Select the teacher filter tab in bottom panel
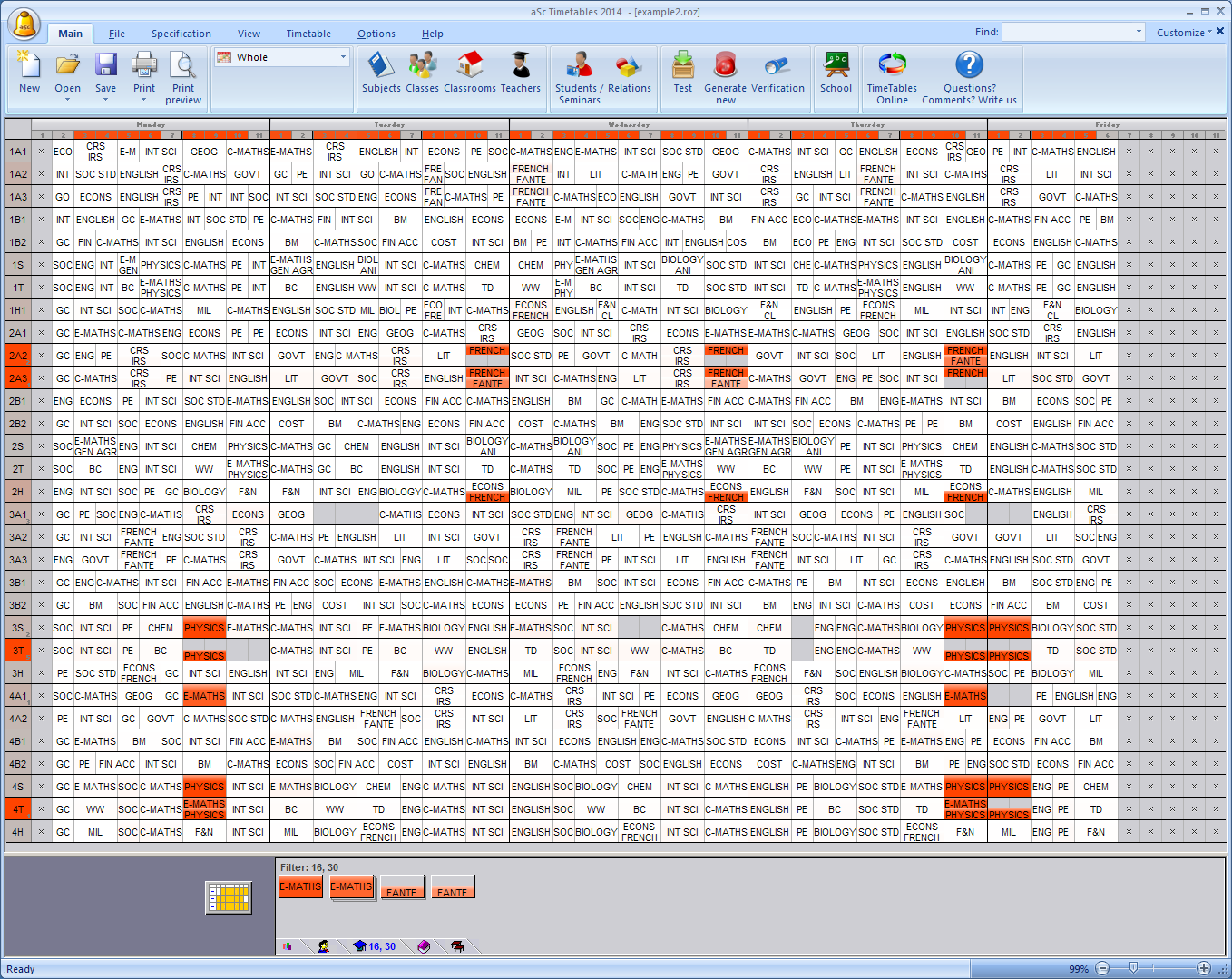Image resolution: width=1232 pixels, height=979 pixels. pos(324,946)
